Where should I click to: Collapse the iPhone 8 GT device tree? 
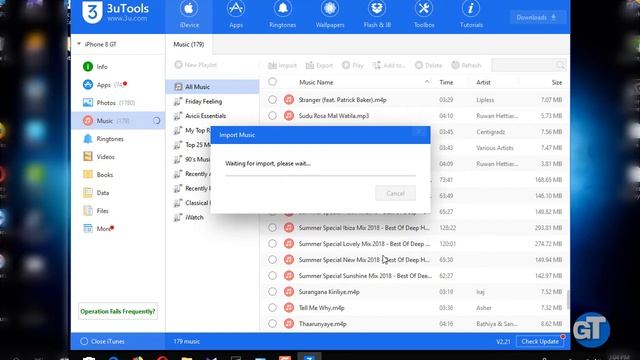(x=79, y=44)
